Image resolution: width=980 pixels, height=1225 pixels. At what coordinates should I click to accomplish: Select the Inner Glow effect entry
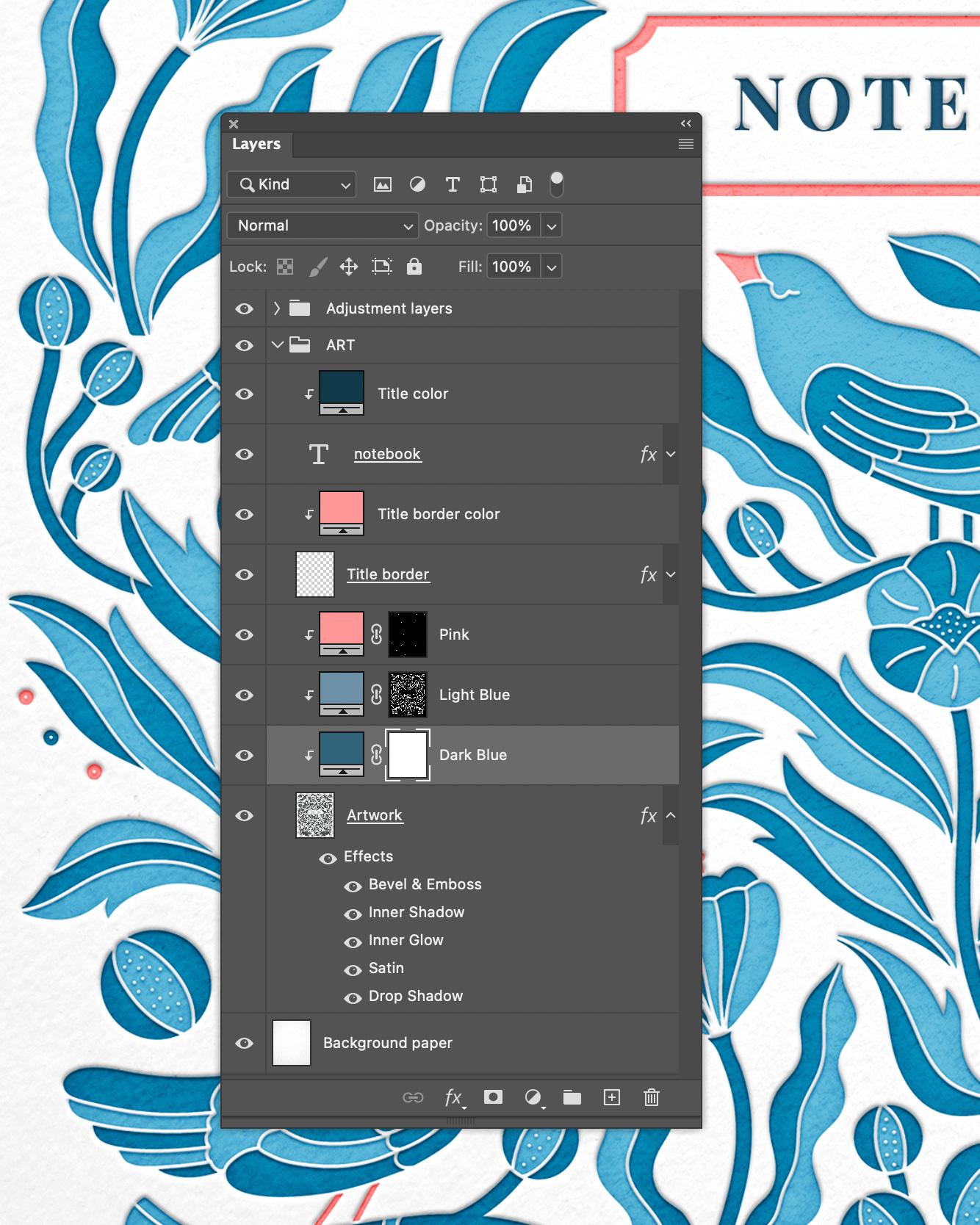(x=406, y=940)
